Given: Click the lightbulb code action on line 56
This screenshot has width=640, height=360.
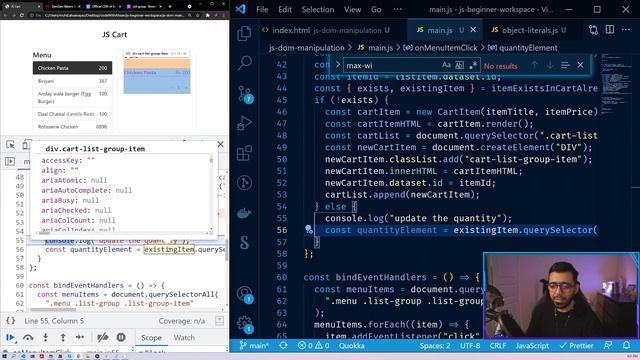Looking at the screenshot, I should pyautogui.click(x=309, y=229).
